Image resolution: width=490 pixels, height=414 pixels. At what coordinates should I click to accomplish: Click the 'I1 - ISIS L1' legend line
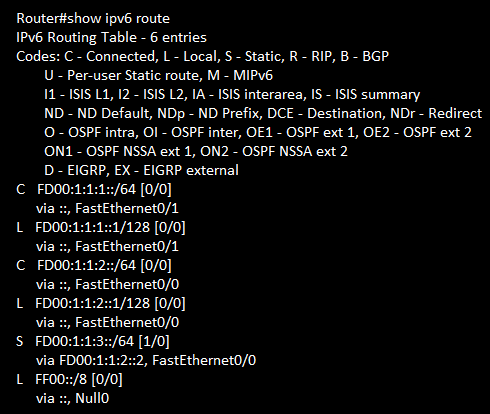point(232,94)
